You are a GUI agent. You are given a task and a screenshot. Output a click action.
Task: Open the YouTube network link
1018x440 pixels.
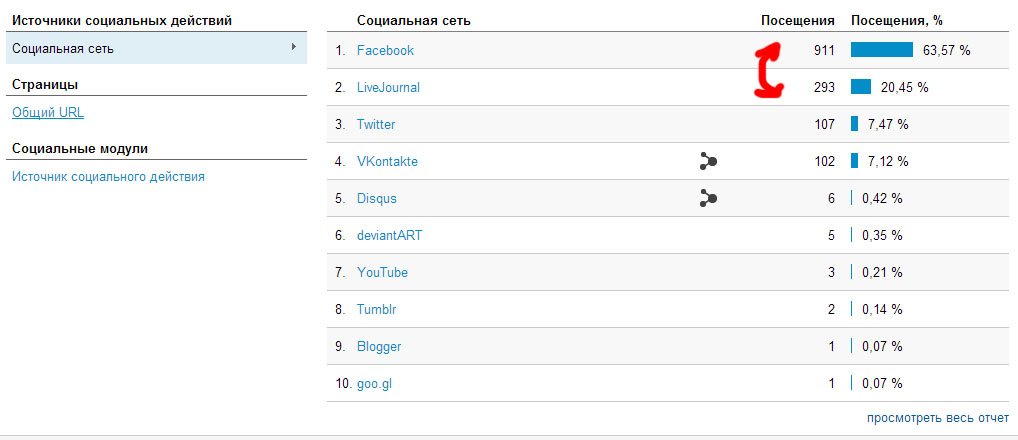(x=382, y=273)
